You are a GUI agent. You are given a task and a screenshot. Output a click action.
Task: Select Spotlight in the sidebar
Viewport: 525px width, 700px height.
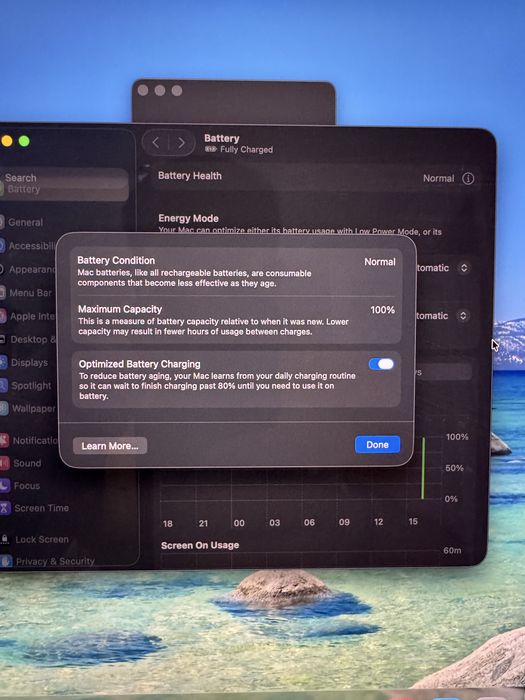(x=26, y=385)
